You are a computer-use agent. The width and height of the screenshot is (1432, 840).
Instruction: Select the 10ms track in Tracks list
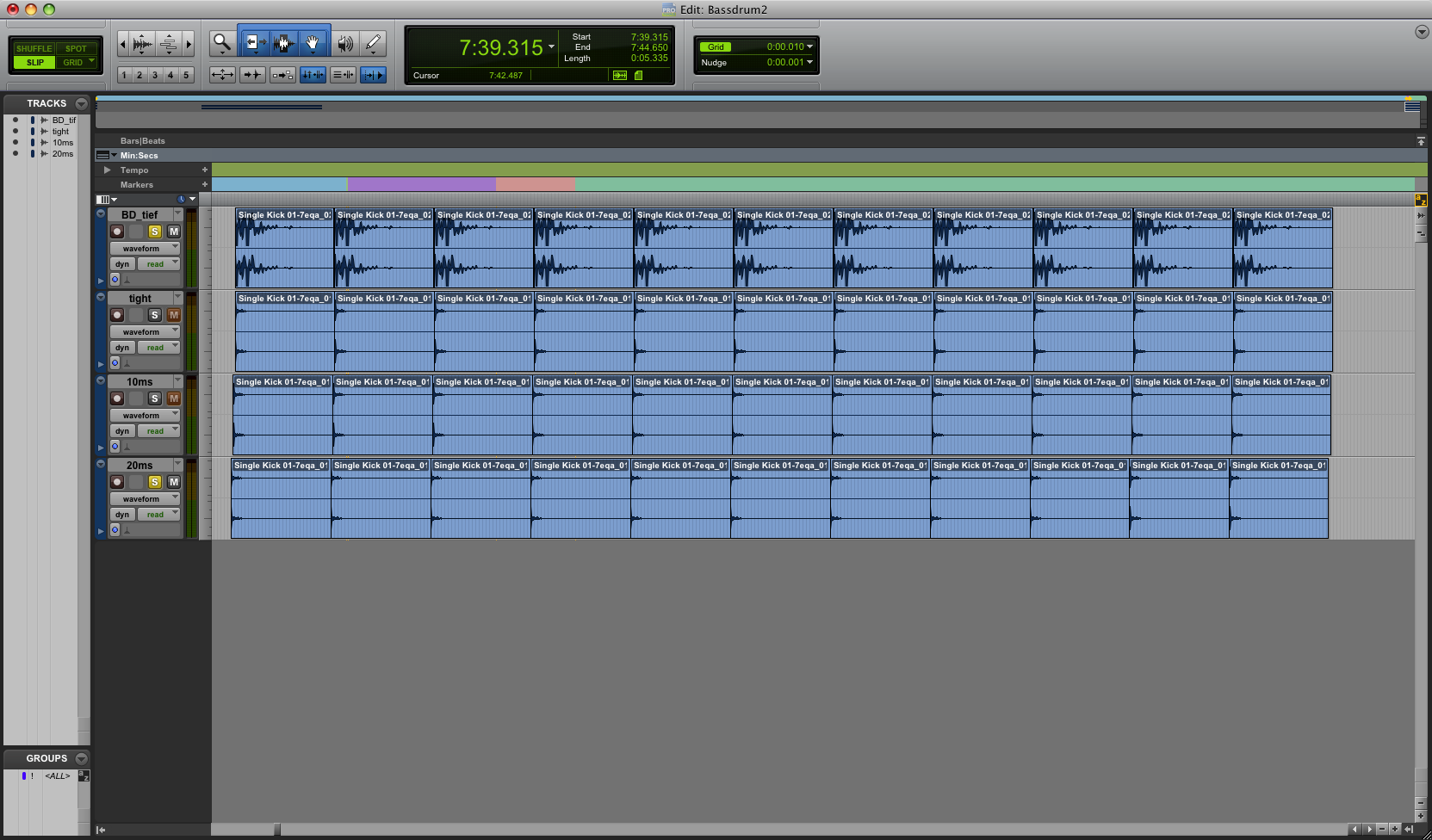tap(62, 143)
